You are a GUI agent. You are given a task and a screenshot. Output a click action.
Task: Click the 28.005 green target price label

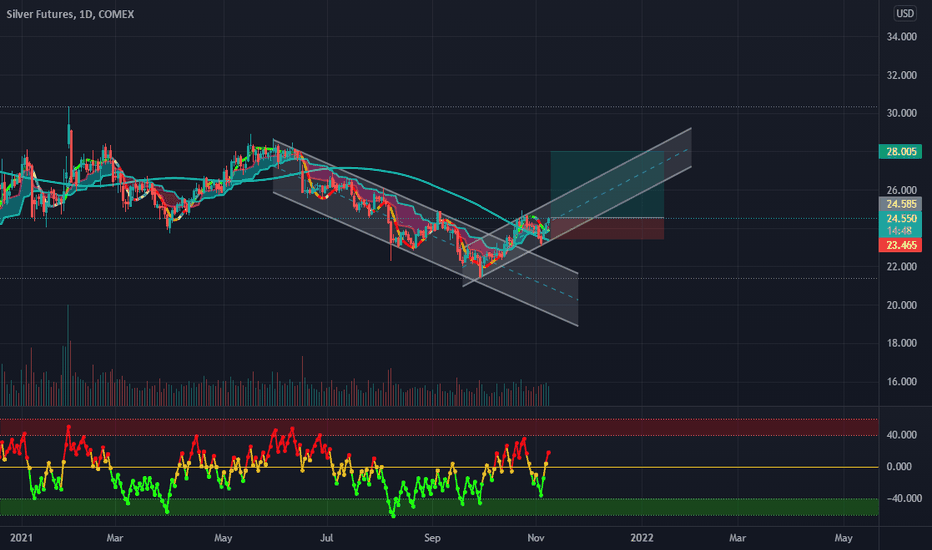tap(900, 152)
